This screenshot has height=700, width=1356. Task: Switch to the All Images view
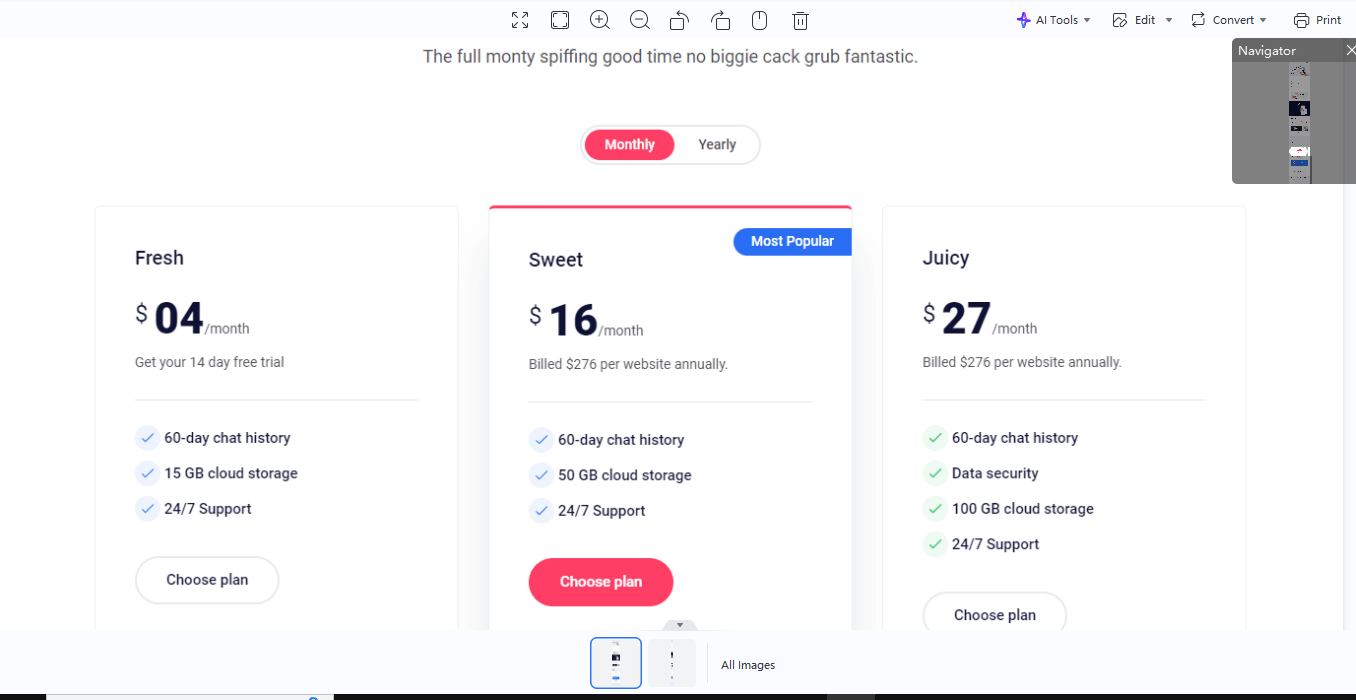[x=747, y=664]
